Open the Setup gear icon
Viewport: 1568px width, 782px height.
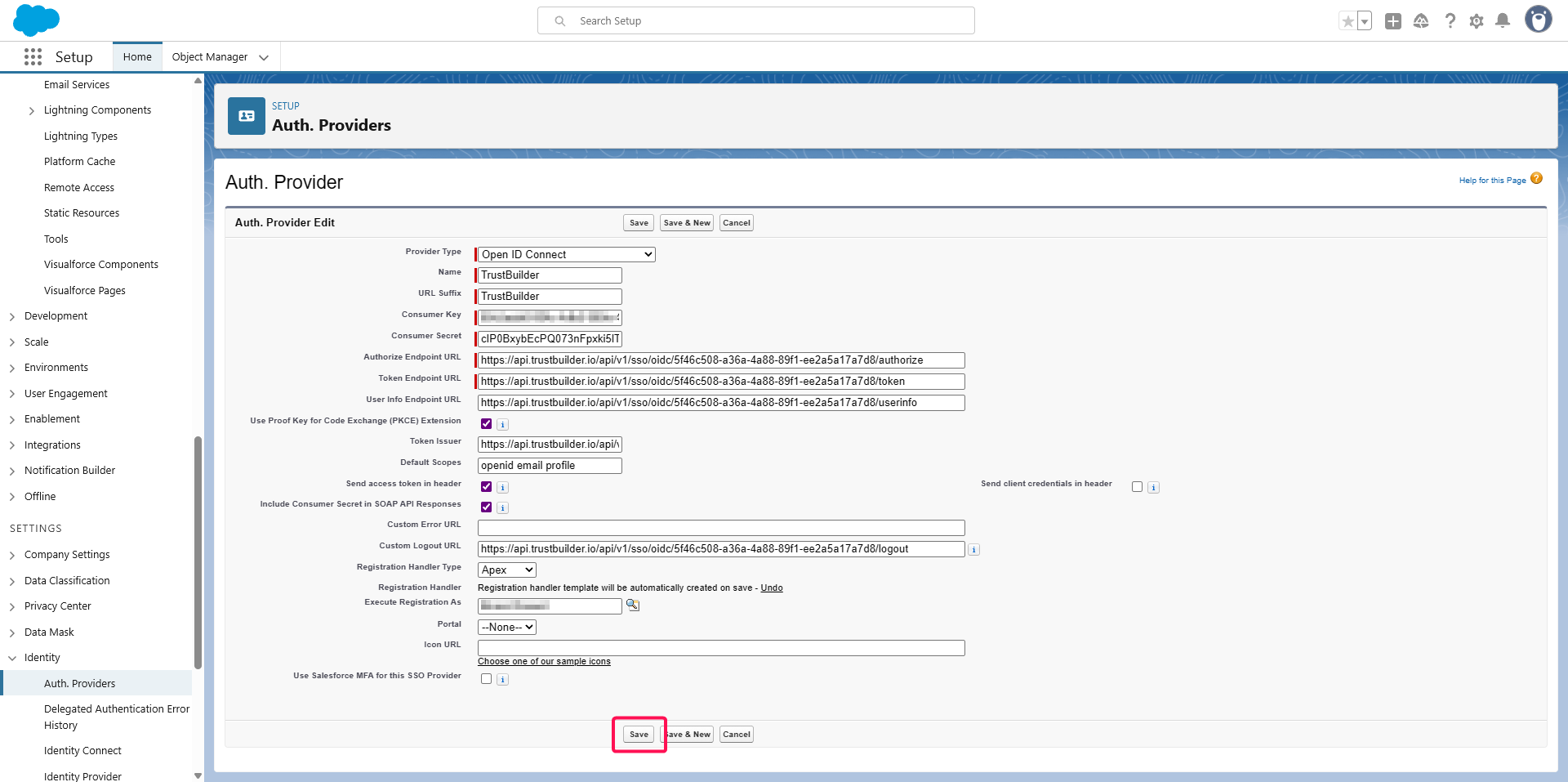click(x=1477, y=21)
